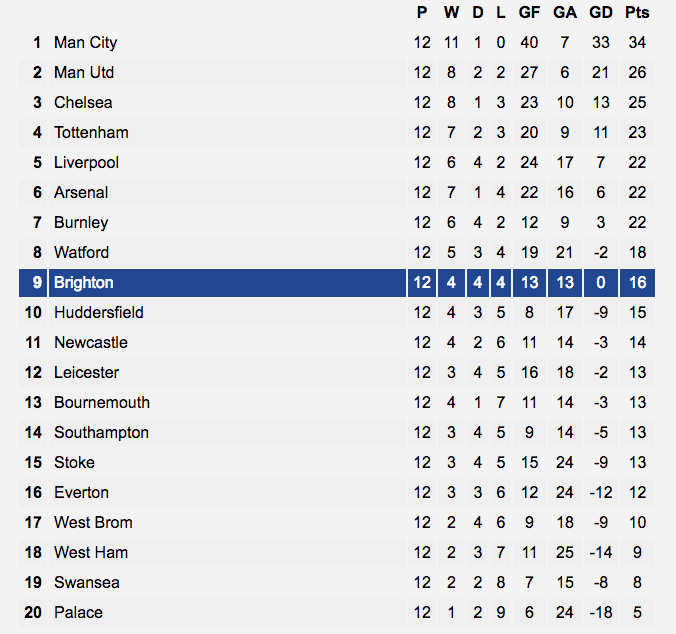The height and width of the screenshot is (634, 676).
Task: Open the Man Utd team entry
Action: coord(84,72)
